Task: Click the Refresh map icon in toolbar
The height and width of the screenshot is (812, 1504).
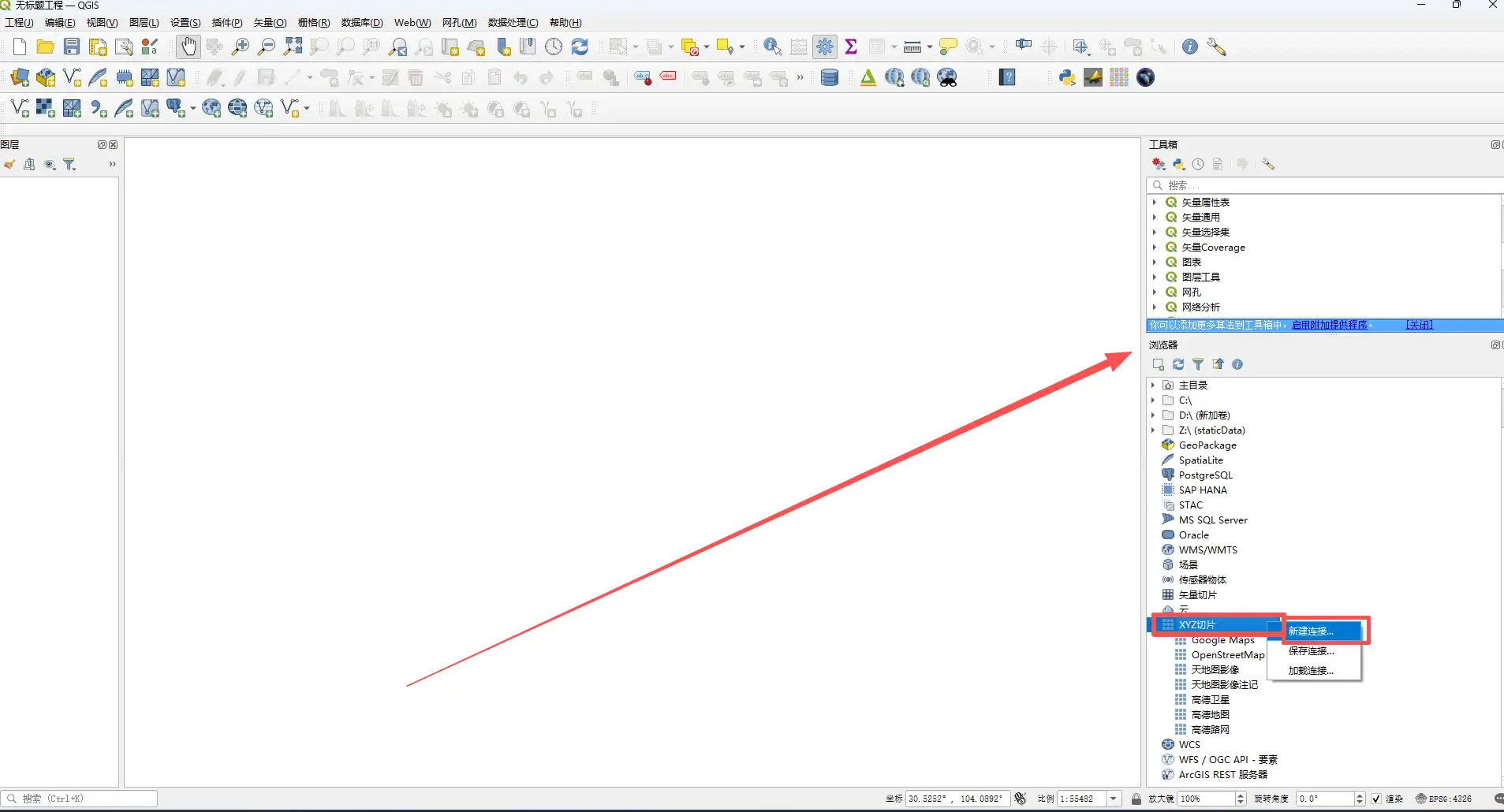Action: [x=580, y=47]
